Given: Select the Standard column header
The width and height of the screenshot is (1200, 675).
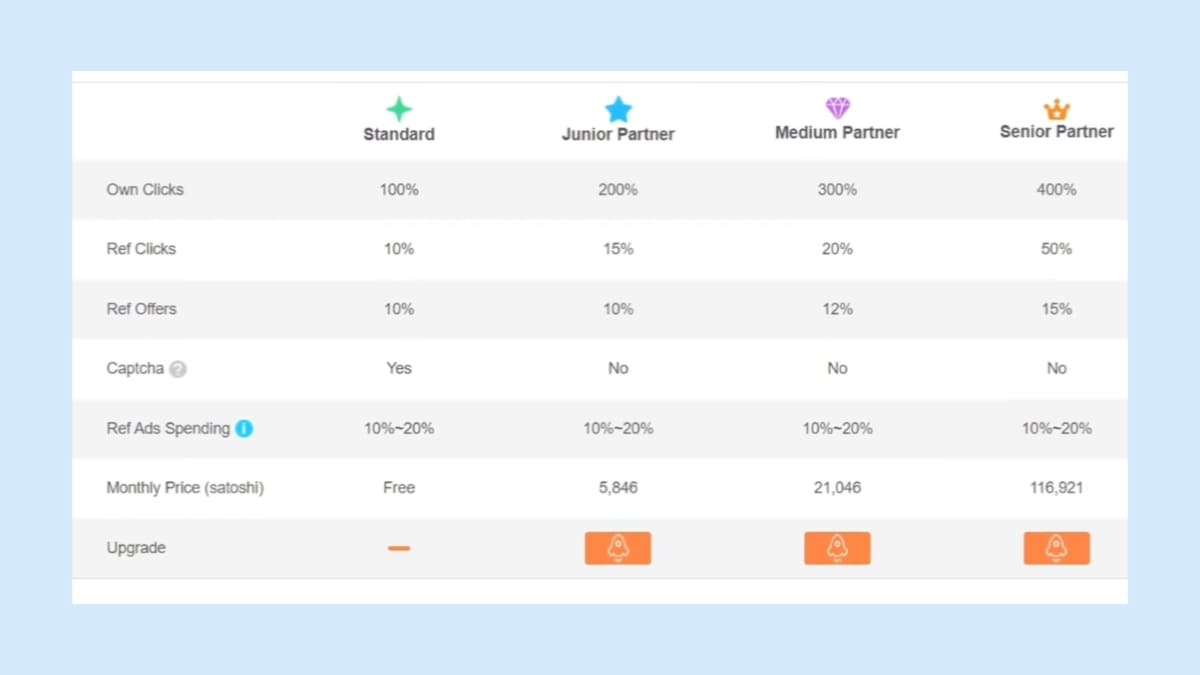Looking at the screenshot, I should (399, 134).
